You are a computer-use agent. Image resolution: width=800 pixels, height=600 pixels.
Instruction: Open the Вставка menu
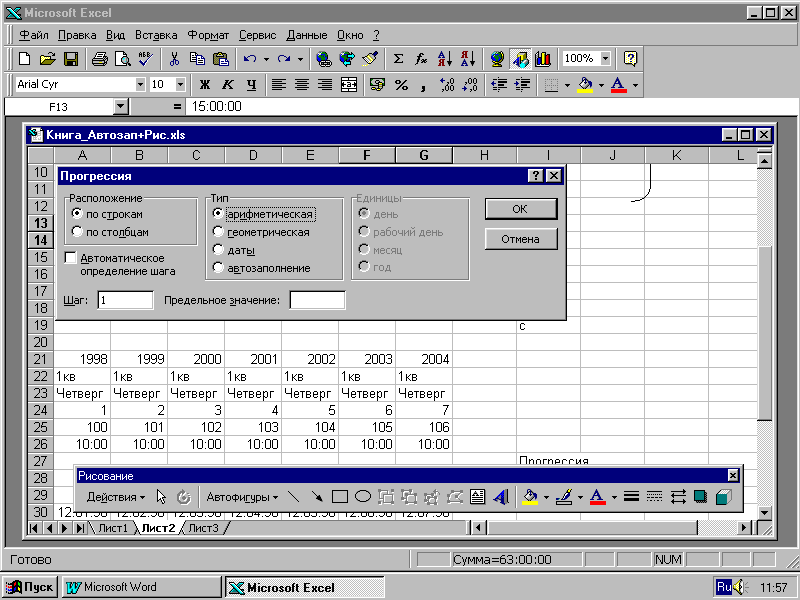click(x=156, y=35)
